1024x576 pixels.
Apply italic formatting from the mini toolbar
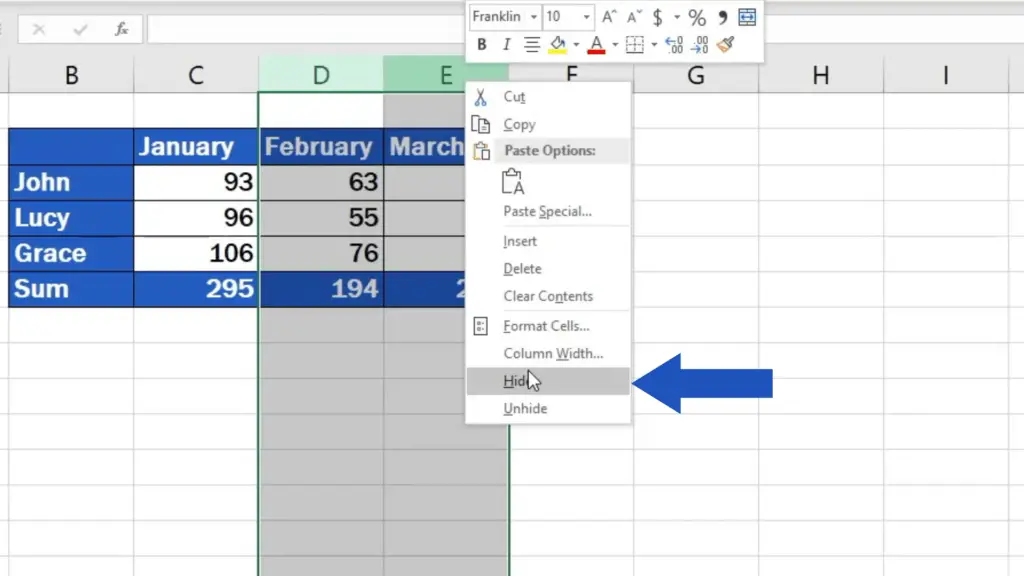506,44
